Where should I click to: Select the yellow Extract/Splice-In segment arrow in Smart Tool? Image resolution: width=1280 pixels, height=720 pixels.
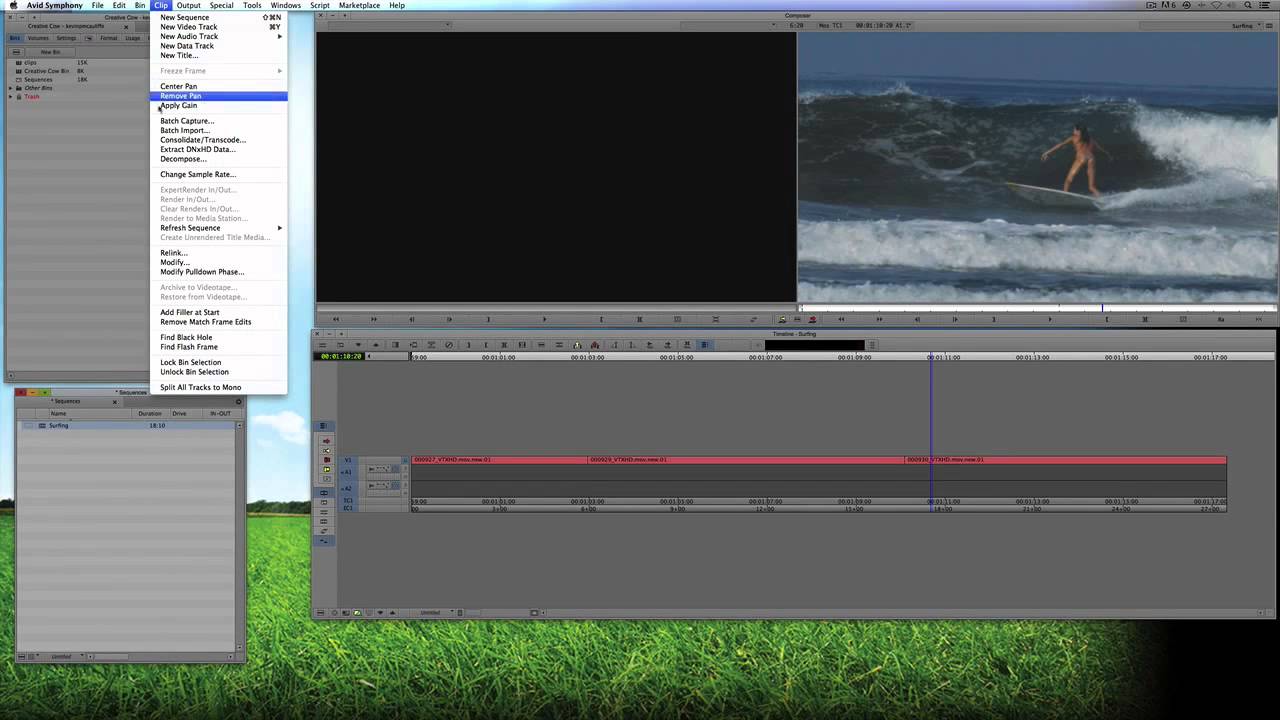pyautogui.click(x=327, y=451)
